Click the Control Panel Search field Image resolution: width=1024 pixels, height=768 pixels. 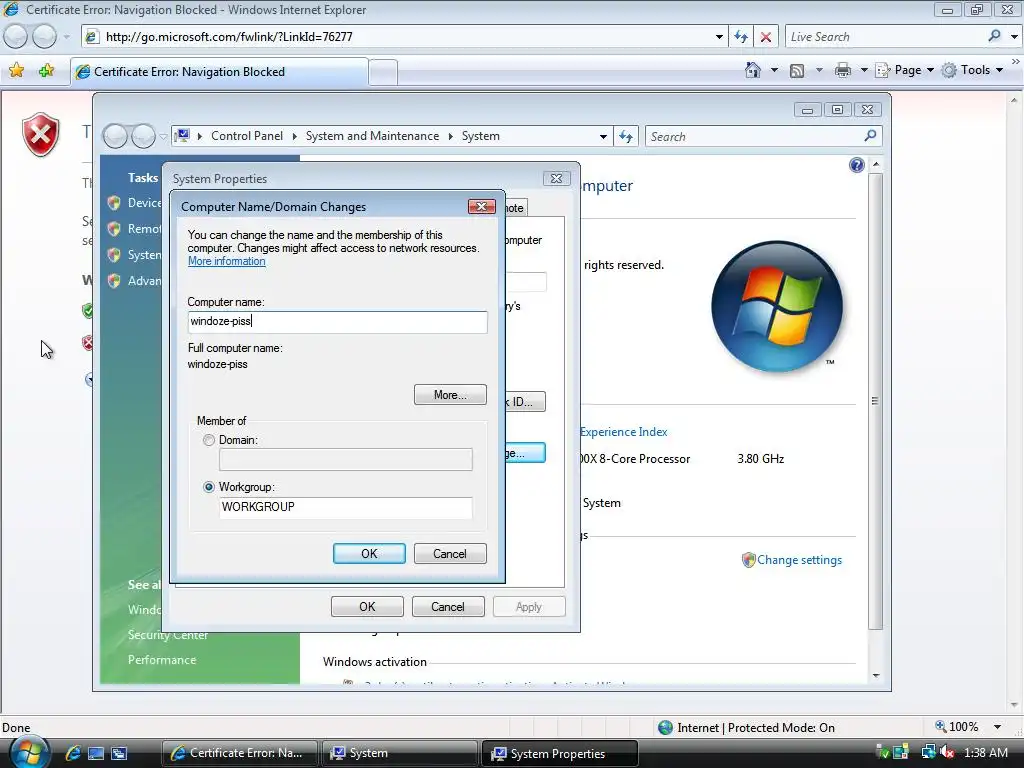tap(752, 136)
